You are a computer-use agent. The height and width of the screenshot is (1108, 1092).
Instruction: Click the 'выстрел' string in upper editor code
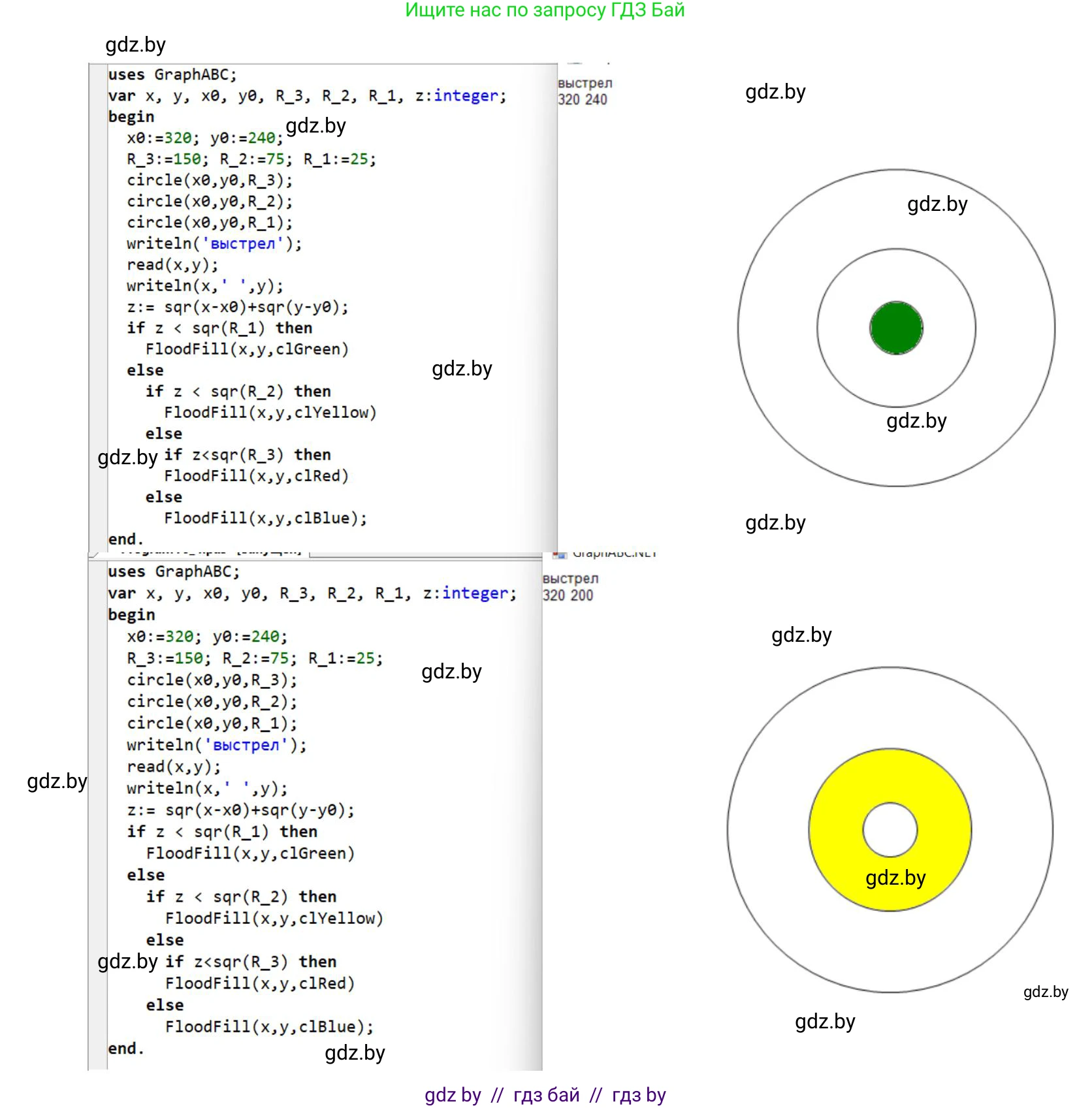[243, 244]
